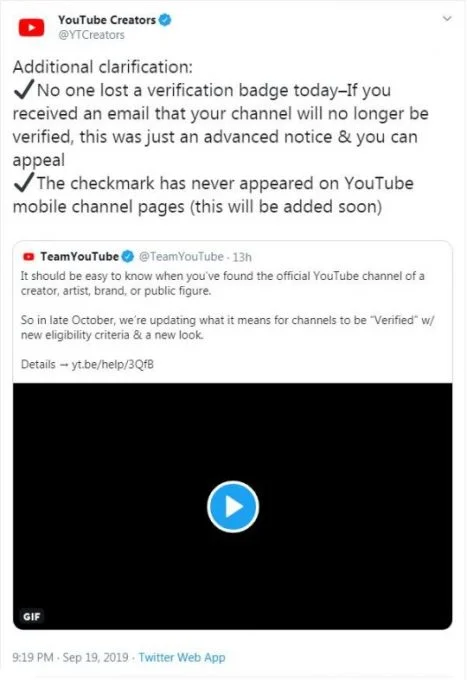Viewport: 467px width, 680px height.
Task: Click the small TeamYouTube avatar icon
Action: click(x=29, y=257)
